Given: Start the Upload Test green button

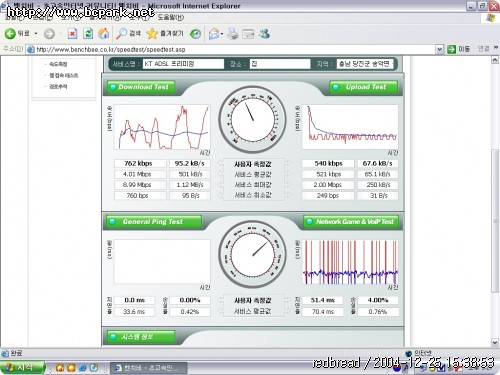Looking at the screenshot, I should (x=364, y=87).
